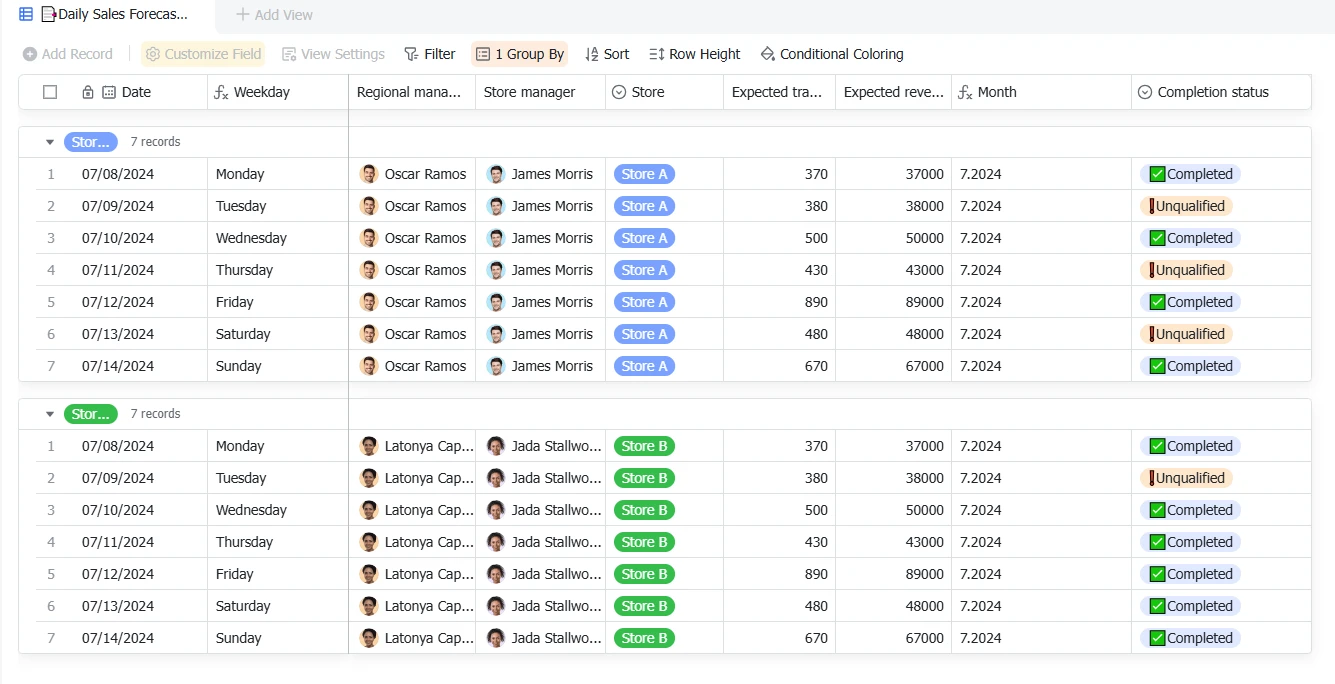Image resolution: width=1335 pixels, height=684 pixels.
Task: Click 7.2024 month cell in Store A Saturday row
Action: 1041,334
